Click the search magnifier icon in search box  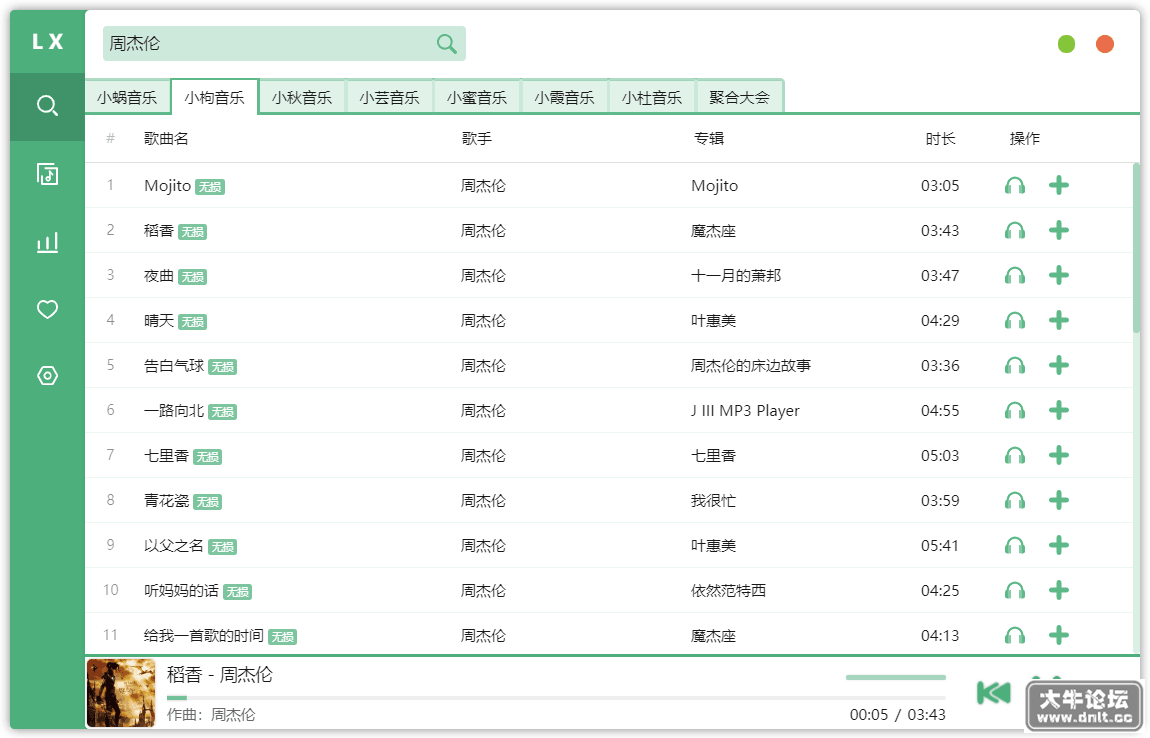(x=447, y=44)
